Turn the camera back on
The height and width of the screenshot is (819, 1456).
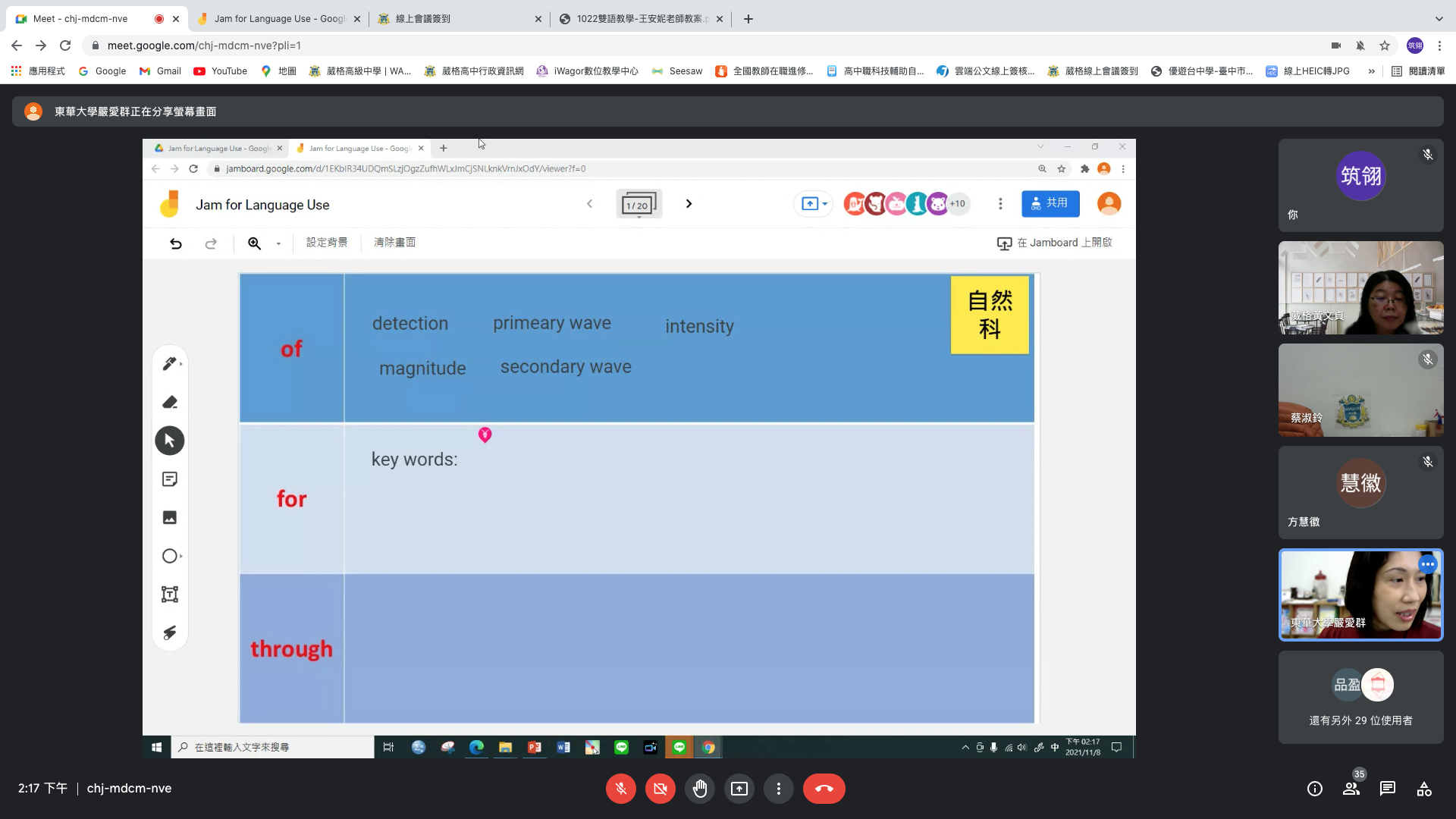coord(660,789)
